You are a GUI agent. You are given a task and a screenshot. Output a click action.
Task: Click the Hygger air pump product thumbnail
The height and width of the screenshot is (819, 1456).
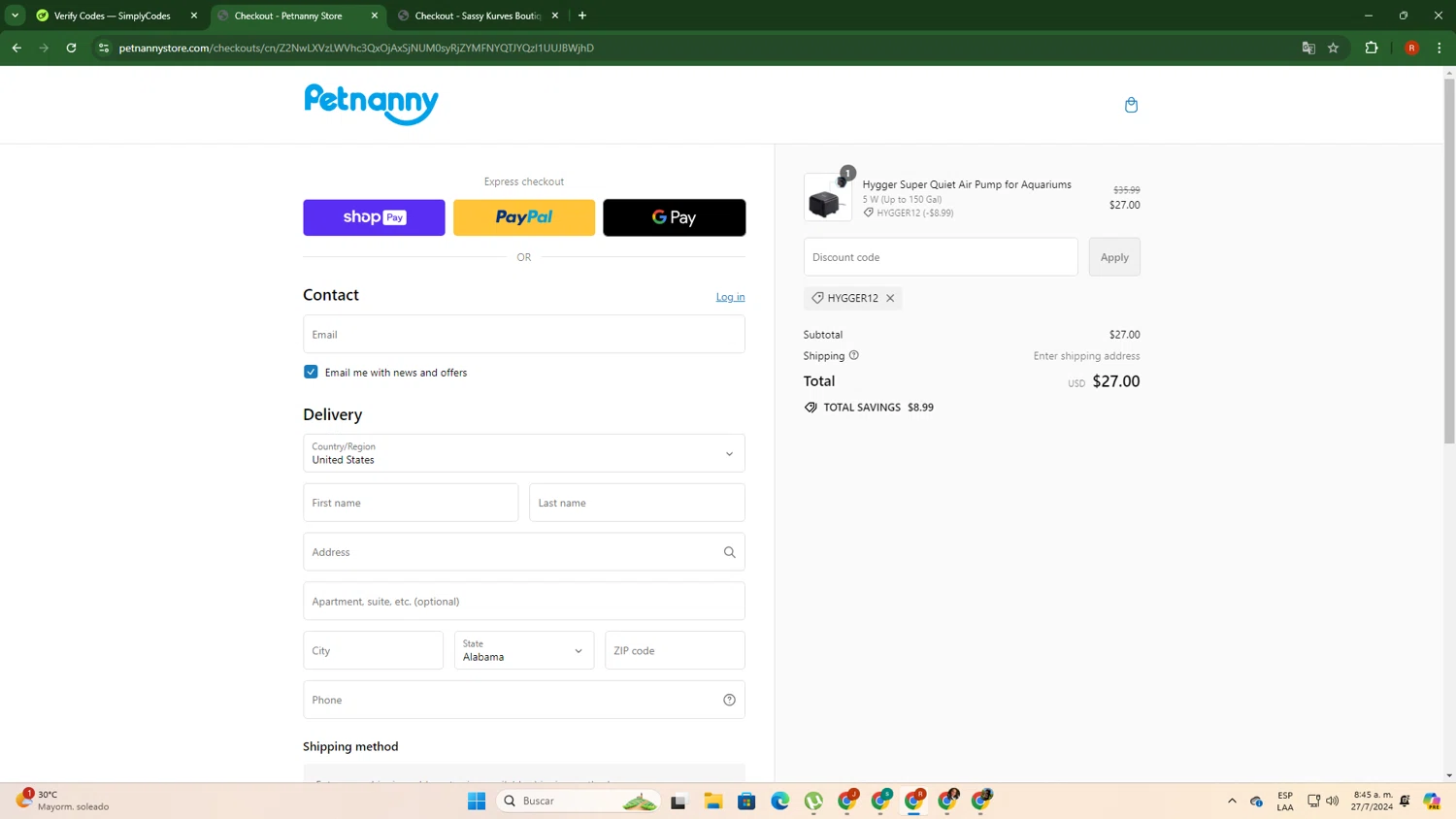(x=827, y=197)
